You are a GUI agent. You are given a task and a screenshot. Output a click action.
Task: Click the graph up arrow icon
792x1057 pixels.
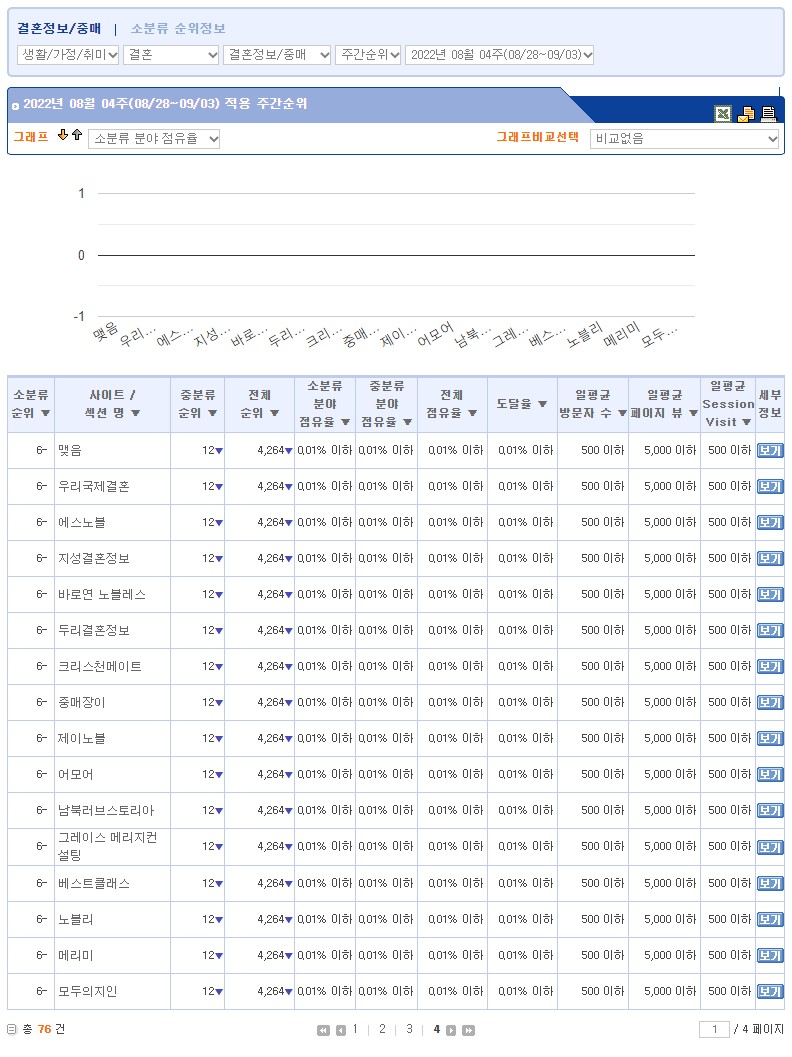tap(77, 136)
